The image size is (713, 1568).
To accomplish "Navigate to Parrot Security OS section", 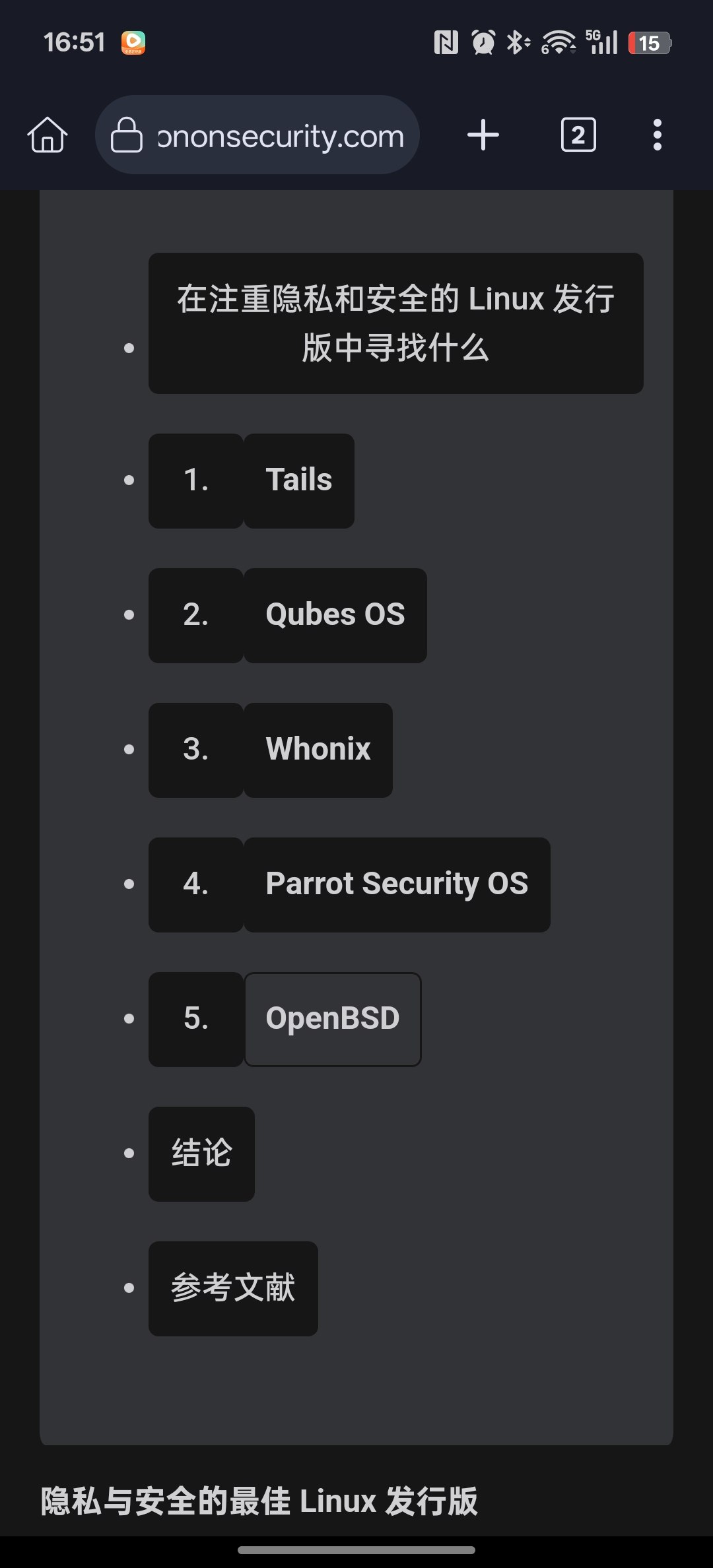I will coord(397,884).
